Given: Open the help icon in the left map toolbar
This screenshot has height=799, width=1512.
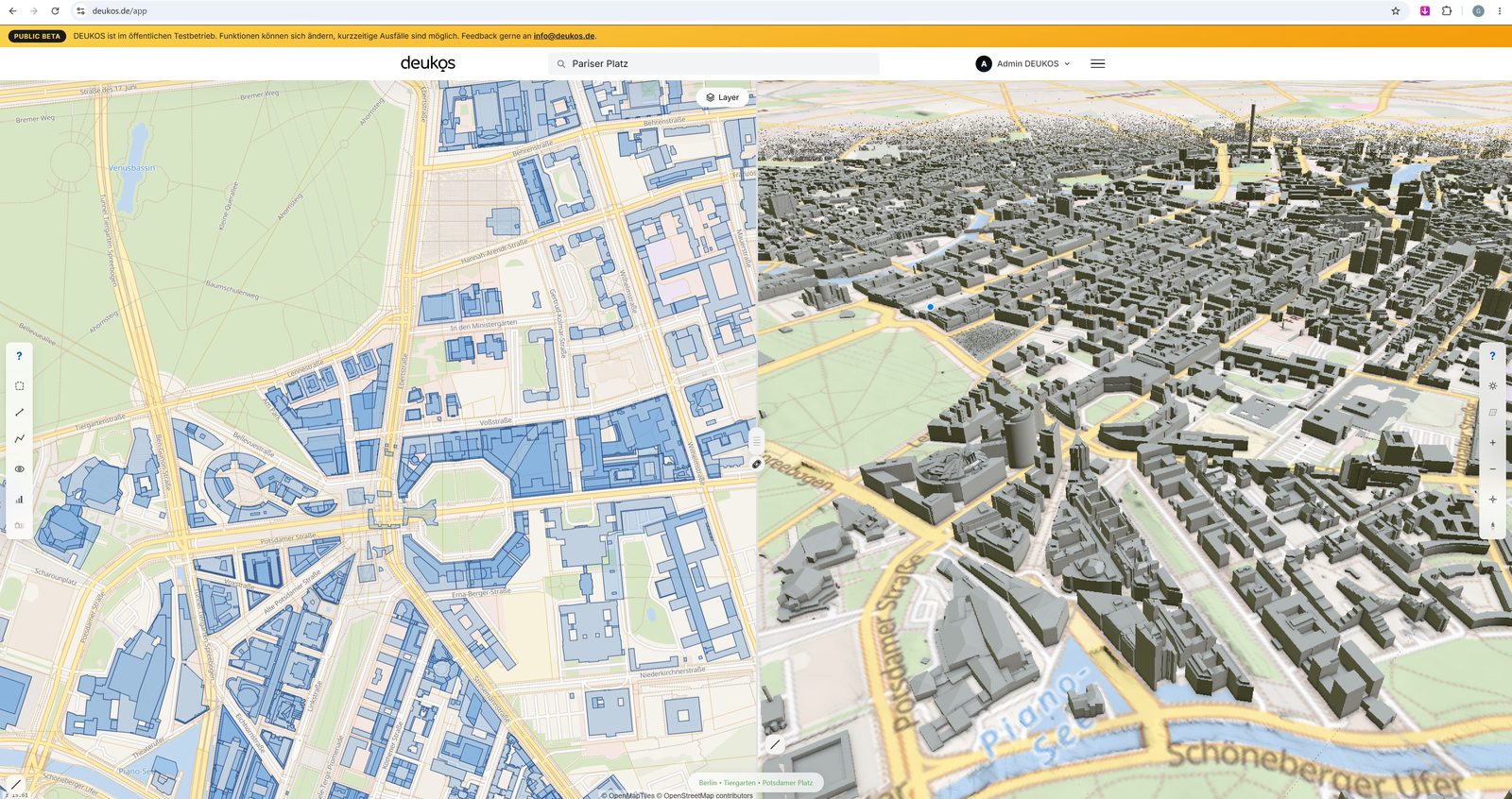Looking at the screenshot, I should [19, 356].
